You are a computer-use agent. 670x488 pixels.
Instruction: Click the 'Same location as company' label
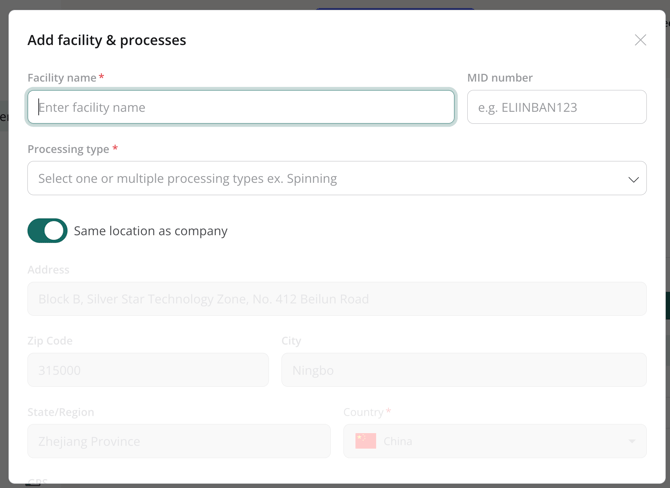pyautogui.click(x=151, y=231)
